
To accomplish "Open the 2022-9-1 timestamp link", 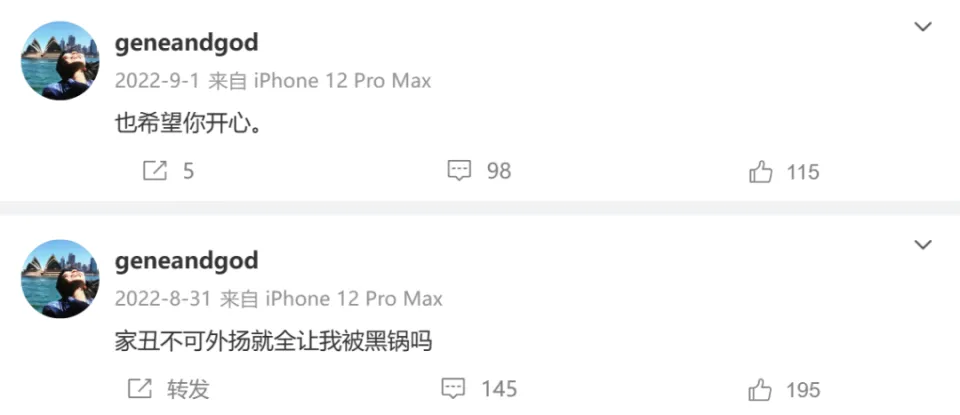I will (157, 81).
